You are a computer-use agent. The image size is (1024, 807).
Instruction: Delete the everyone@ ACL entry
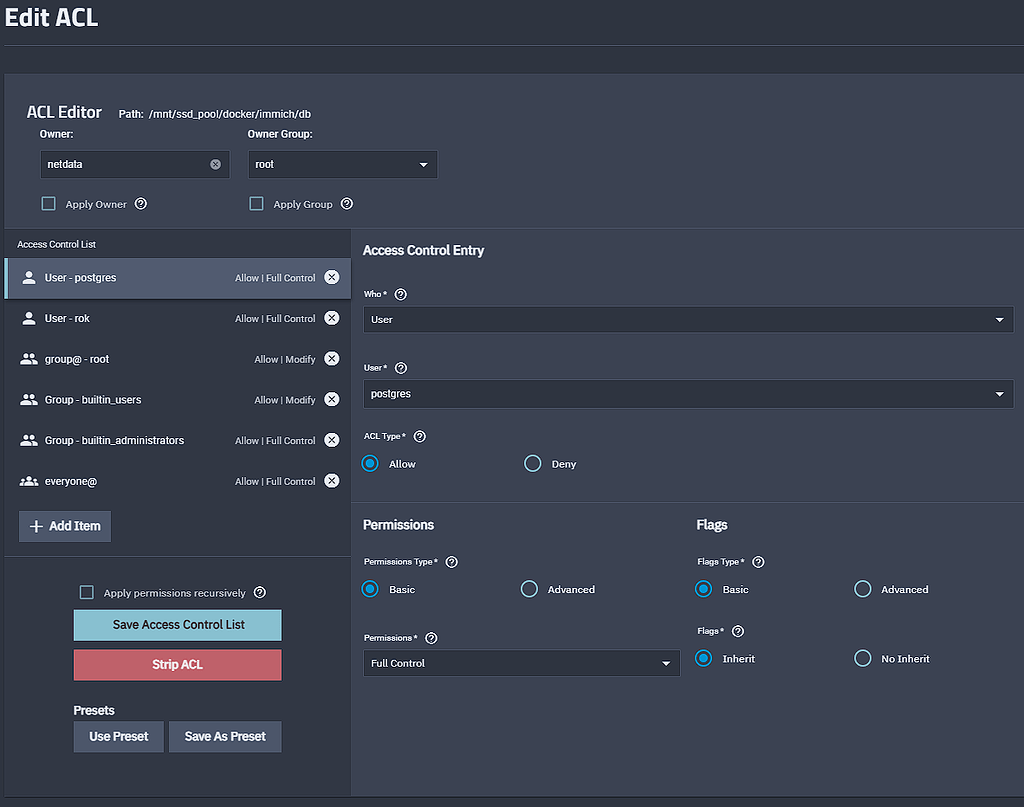[x=332, y=481]
